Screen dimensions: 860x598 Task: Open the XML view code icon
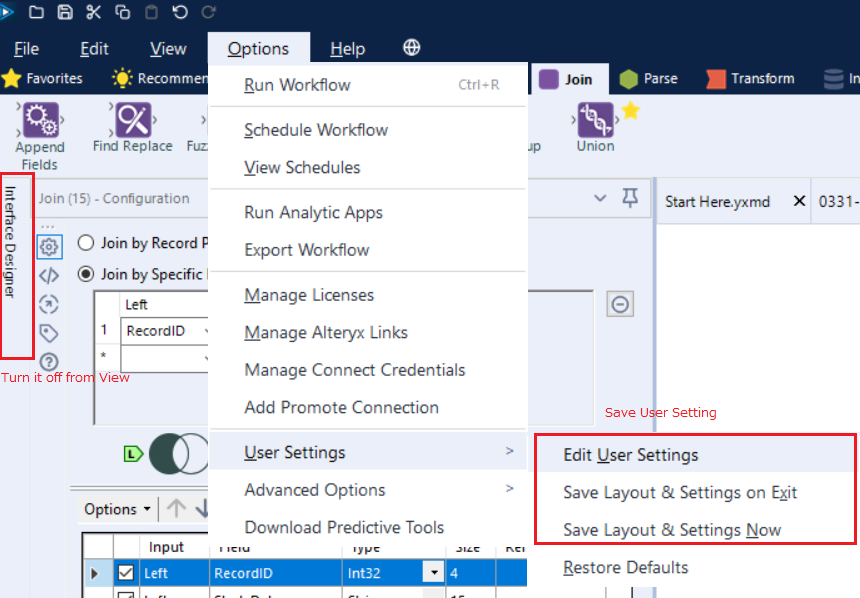(49, 275)
